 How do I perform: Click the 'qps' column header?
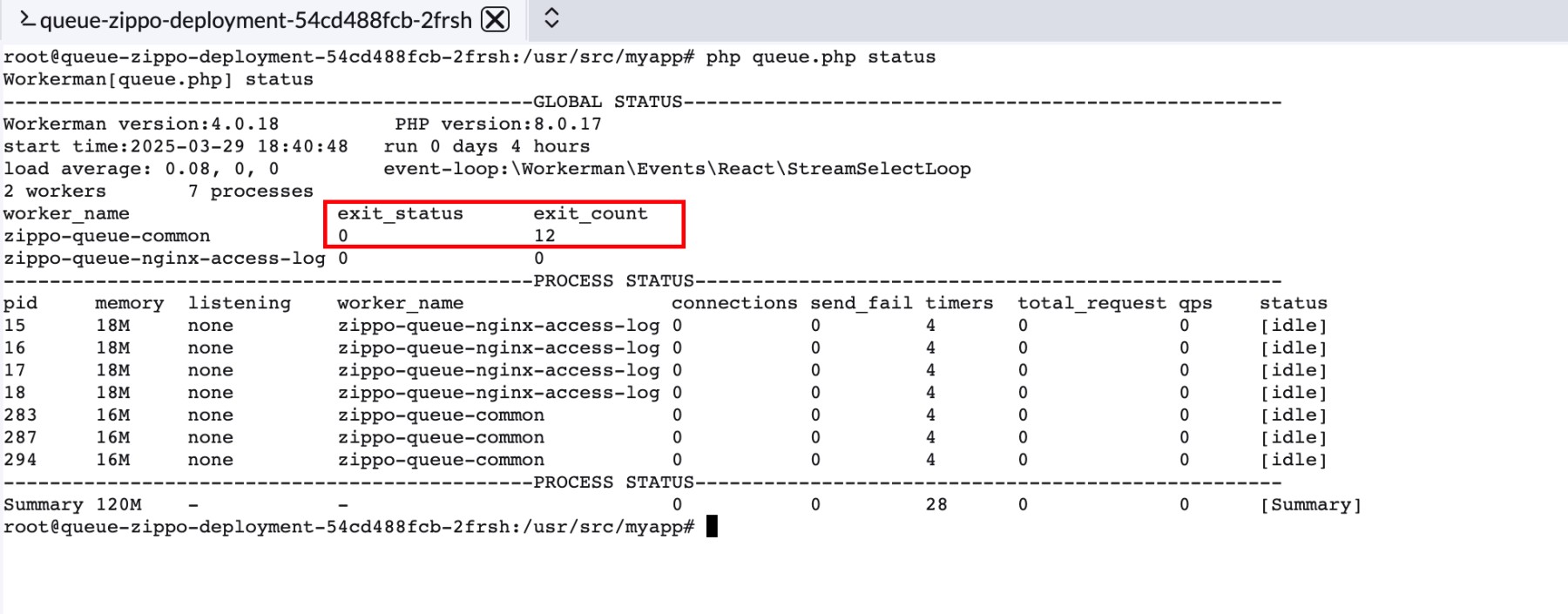pos(1195,304)
